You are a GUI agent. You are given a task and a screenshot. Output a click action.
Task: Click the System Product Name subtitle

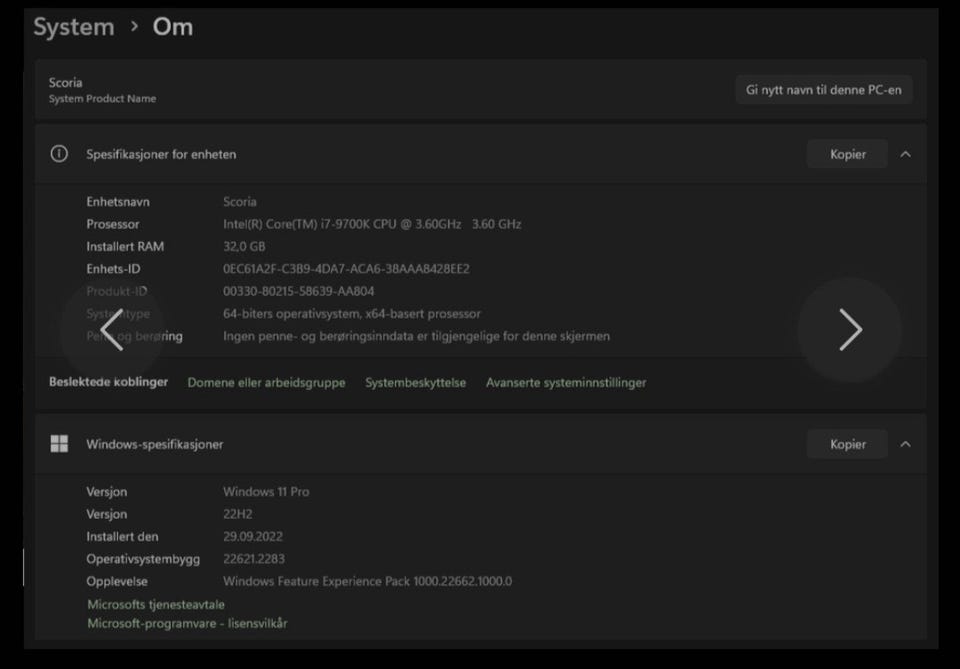tap(102, 99)
